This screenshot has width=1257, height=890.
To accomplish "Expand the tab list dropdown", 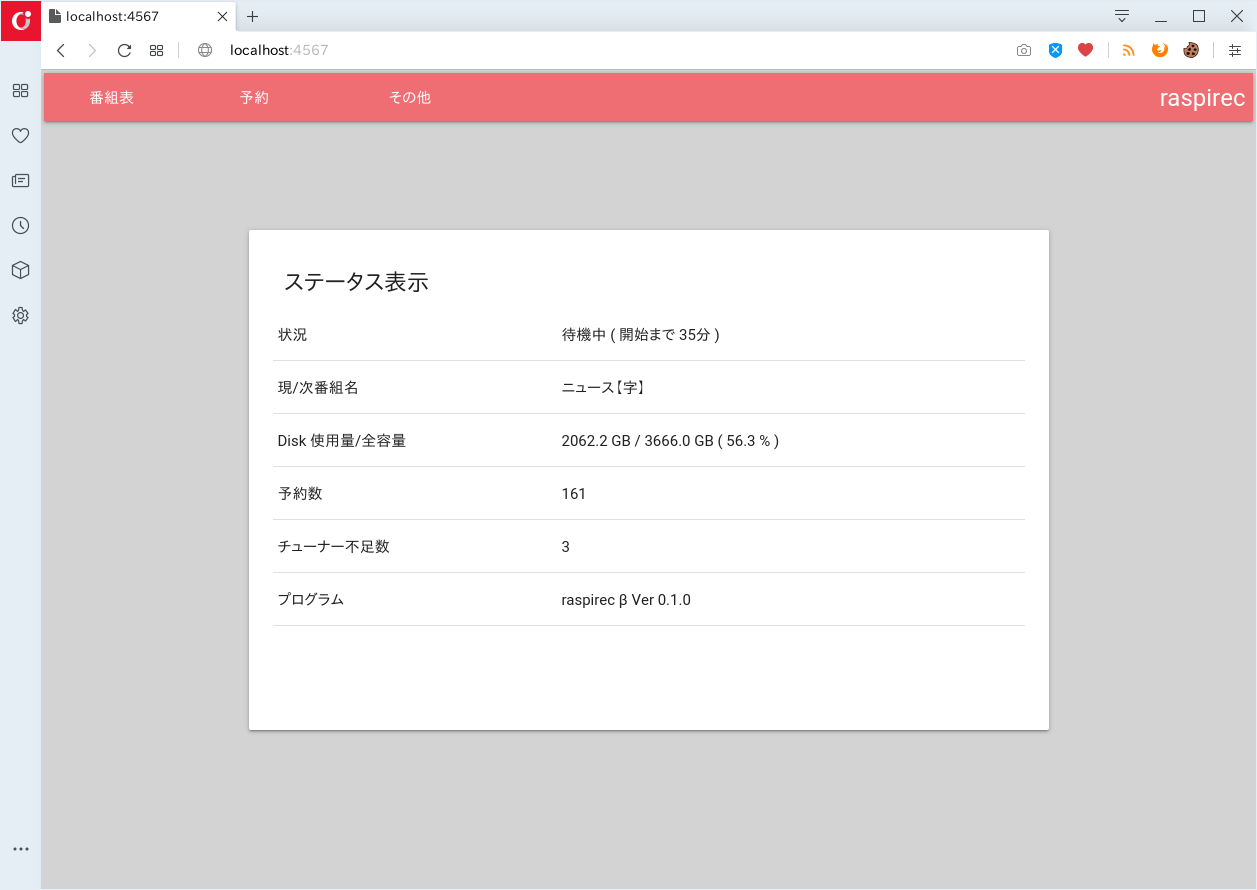I will 1122,16.
